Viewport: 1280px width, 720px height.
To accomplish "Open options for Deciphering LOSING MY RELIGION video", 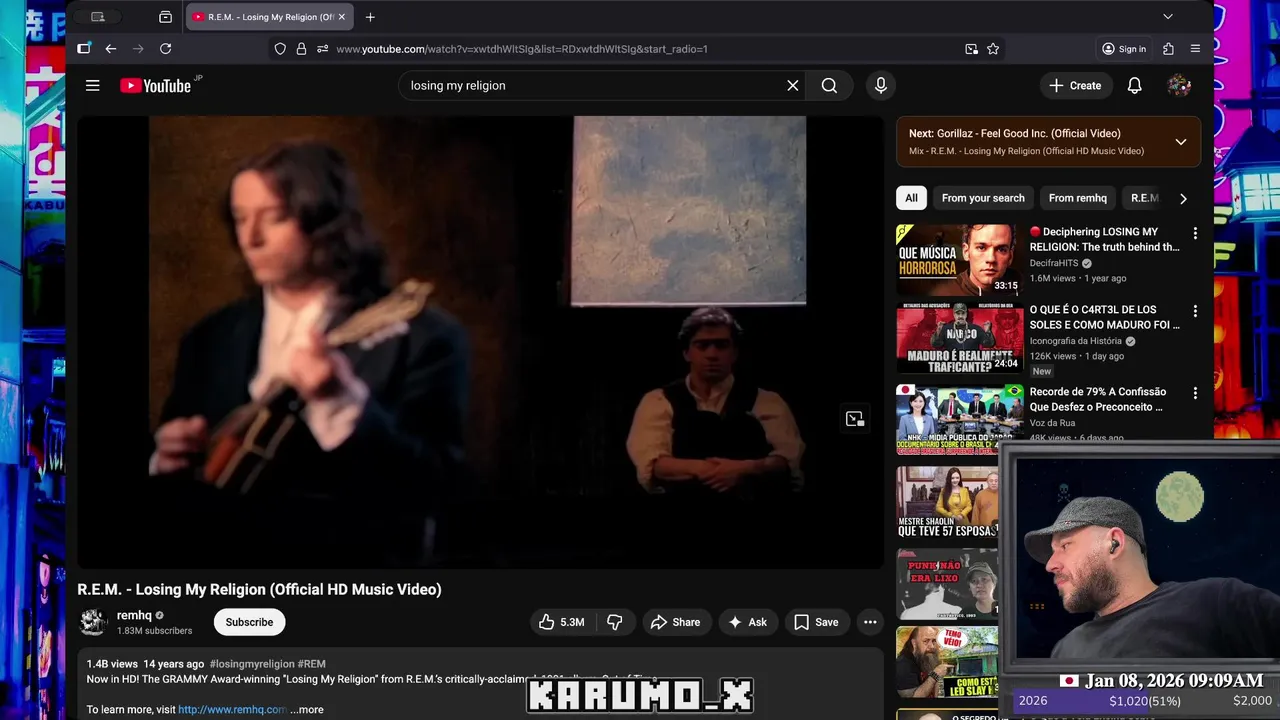I will pyautogui.click(x=1194, y=233).
